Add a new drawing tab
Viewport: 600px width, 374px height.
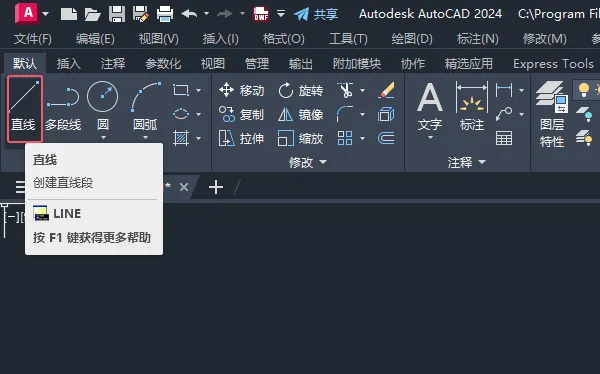coord(216,187)
